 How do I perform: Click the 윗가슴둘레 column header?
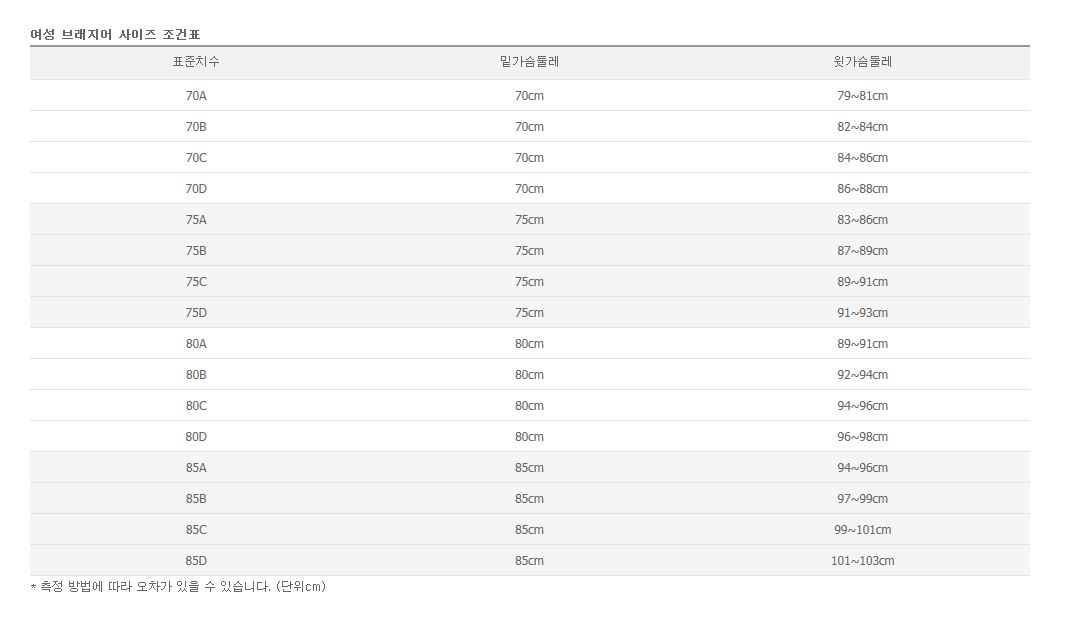click(862, 62)
